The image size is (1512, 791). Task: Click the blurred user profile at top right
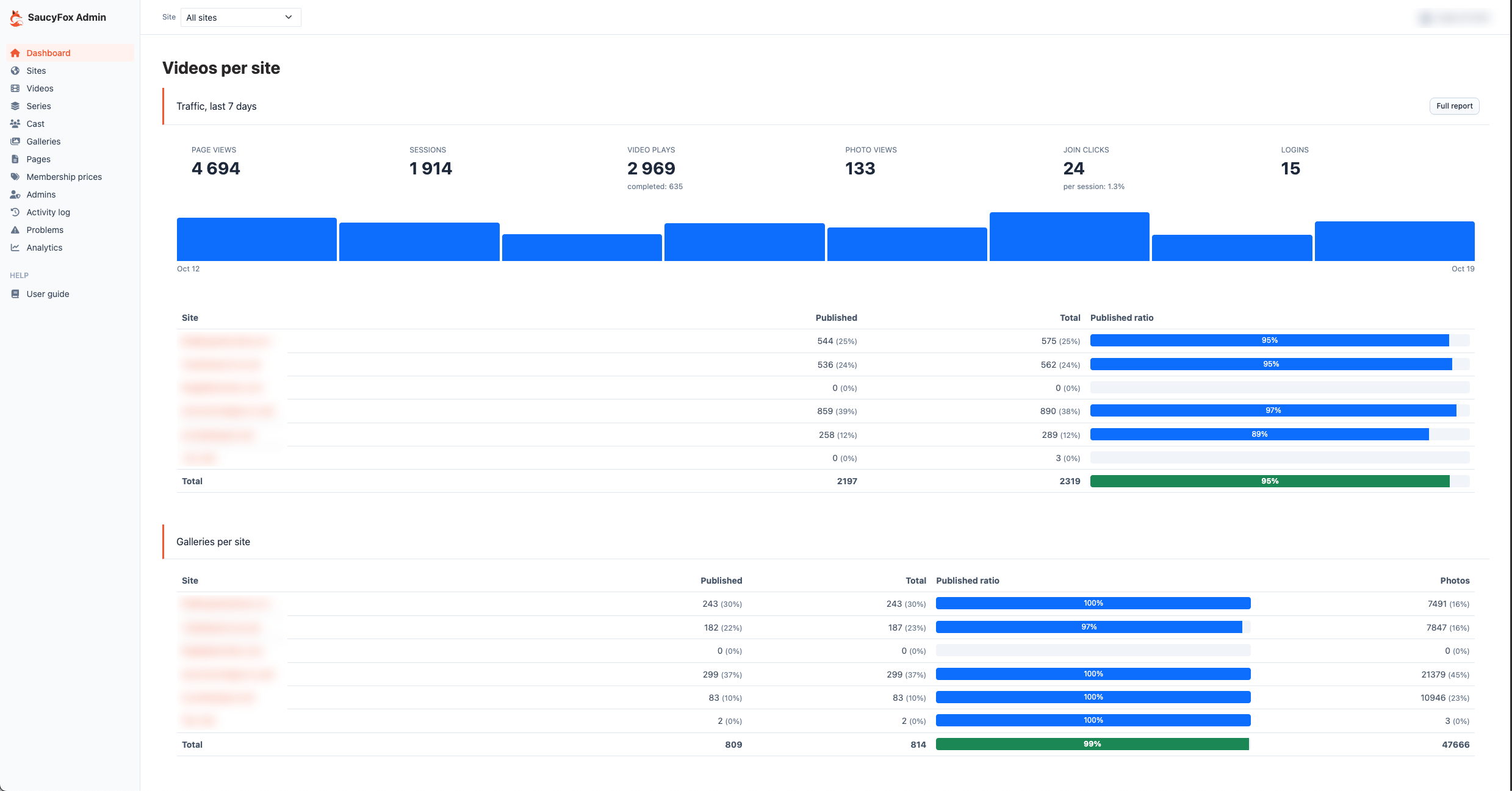pos(1454,18)
